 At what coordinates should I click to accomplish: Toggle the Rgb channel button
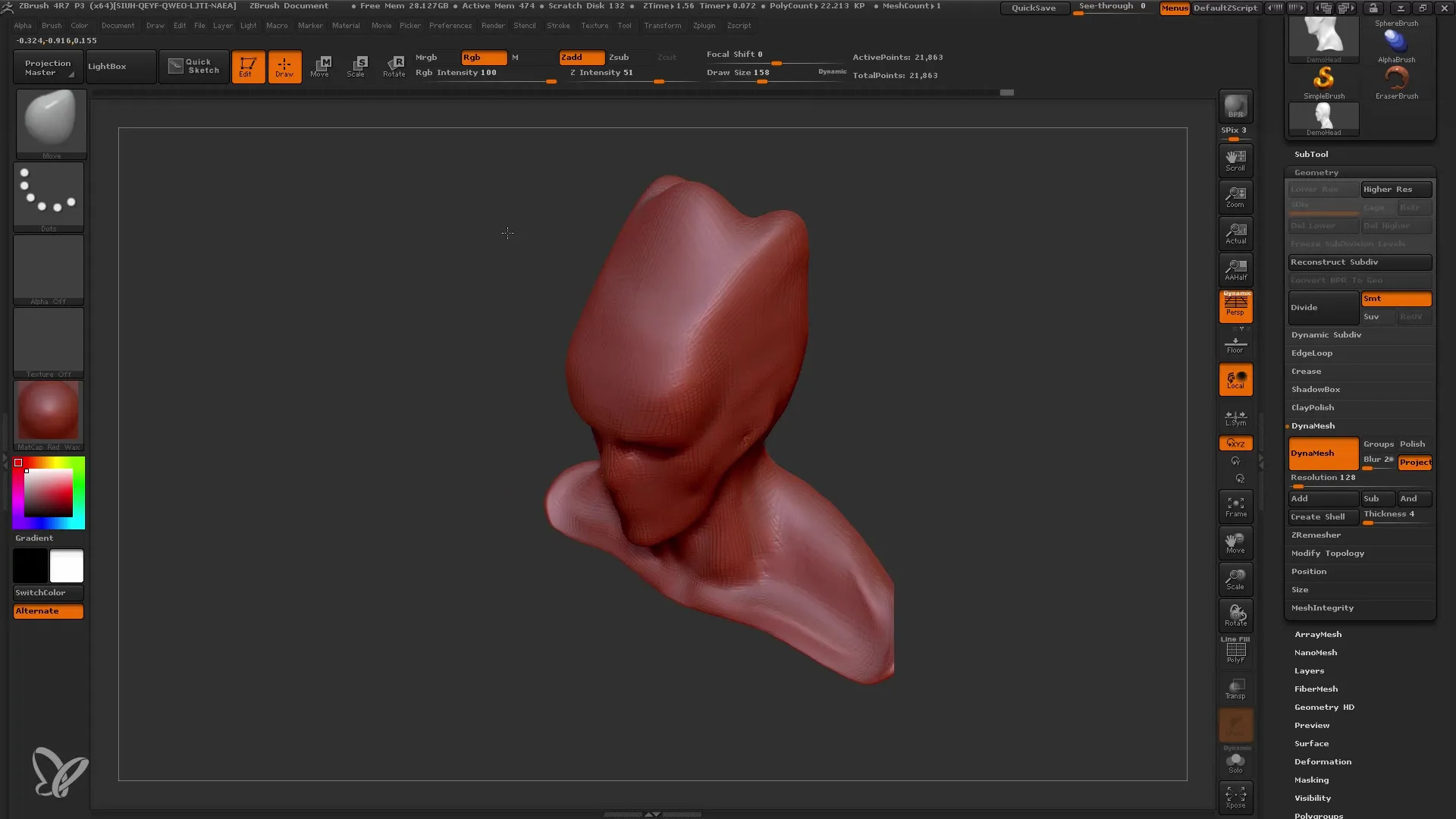click(484, 58)
